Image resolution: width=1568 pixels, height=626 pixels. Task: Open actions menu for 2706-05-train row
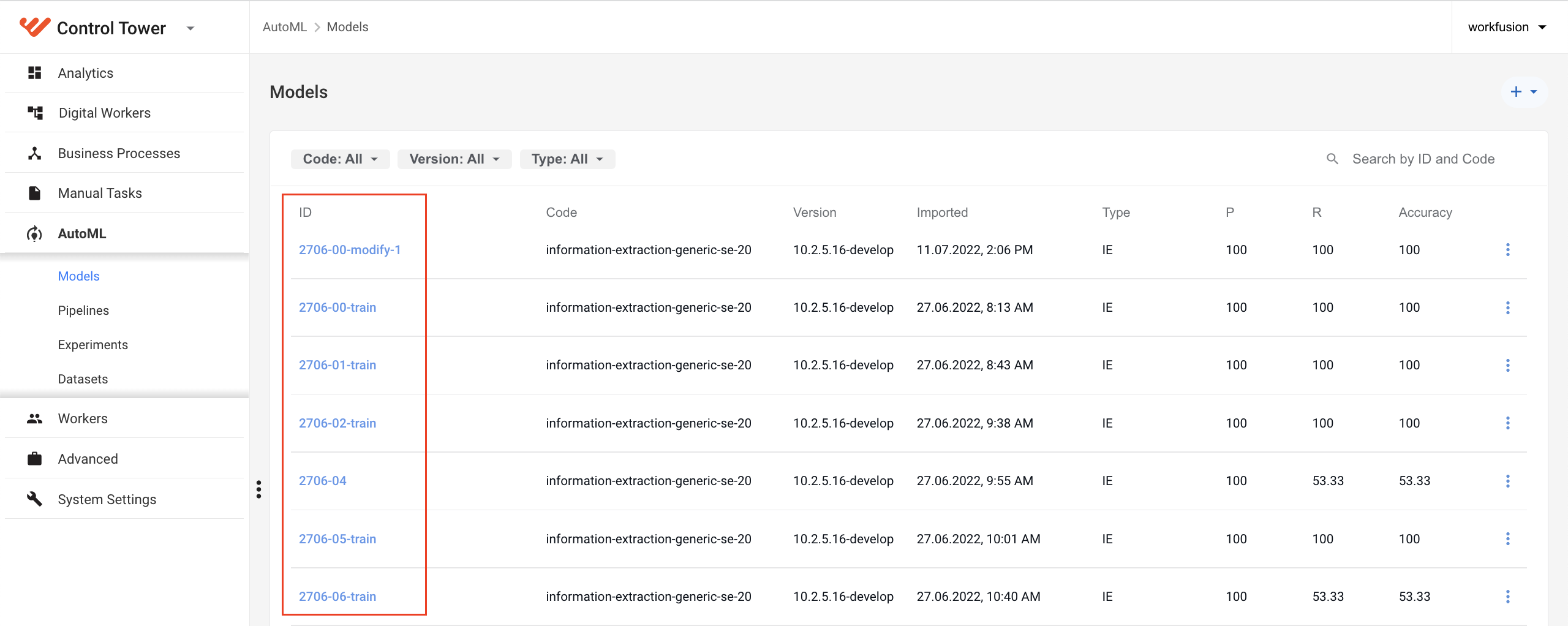point(1508,538)
